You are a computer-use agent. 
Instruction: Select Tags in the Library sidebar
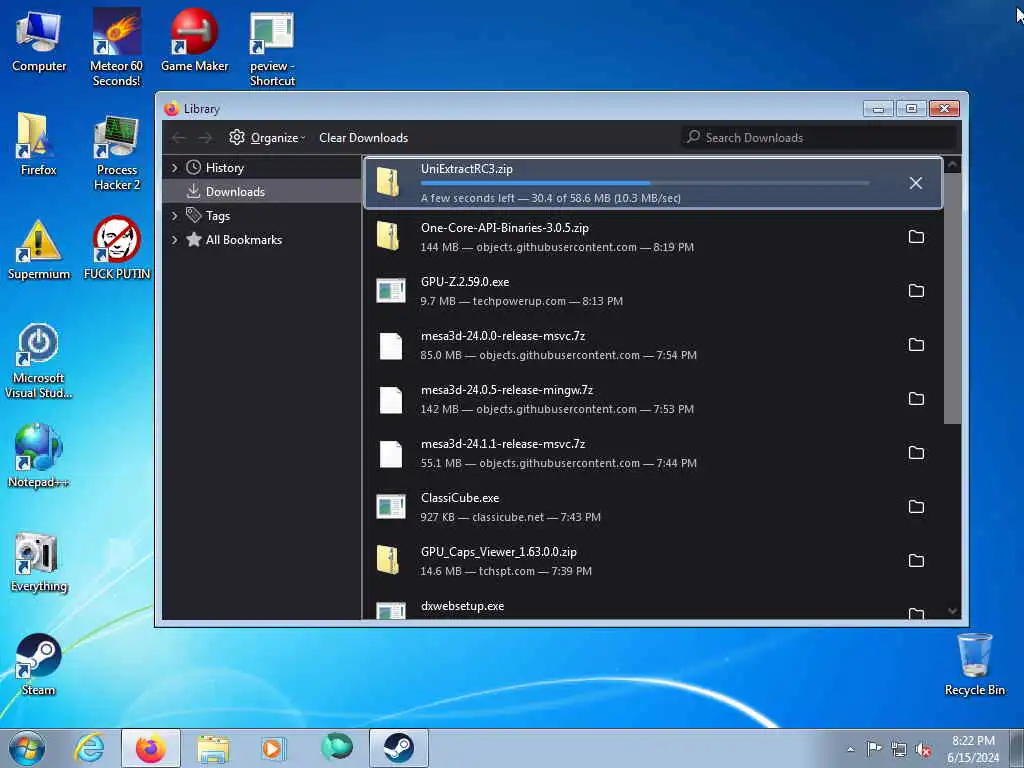217,216
